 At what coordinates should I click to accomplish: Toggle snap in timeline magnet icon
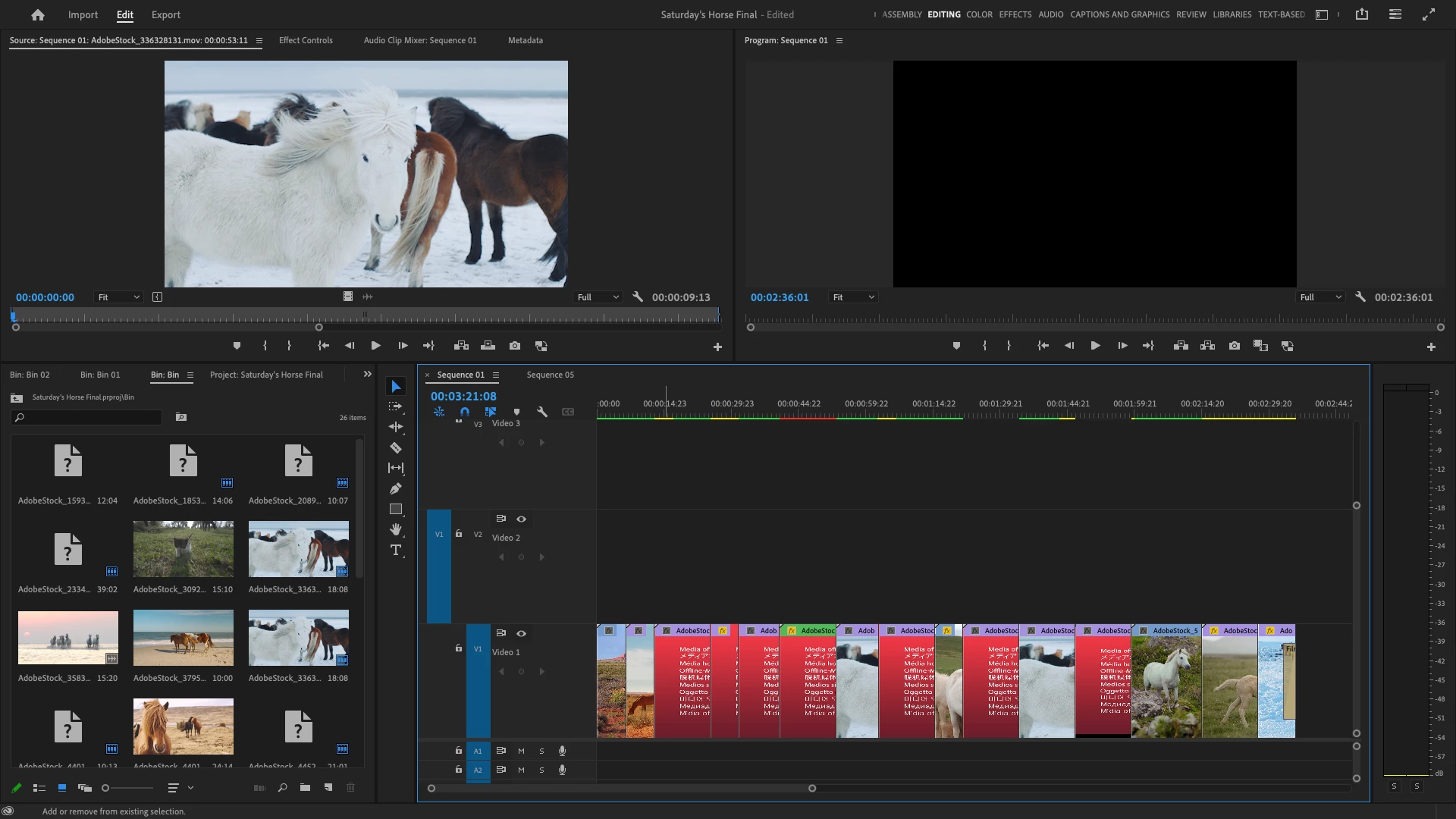click(465, 412)
